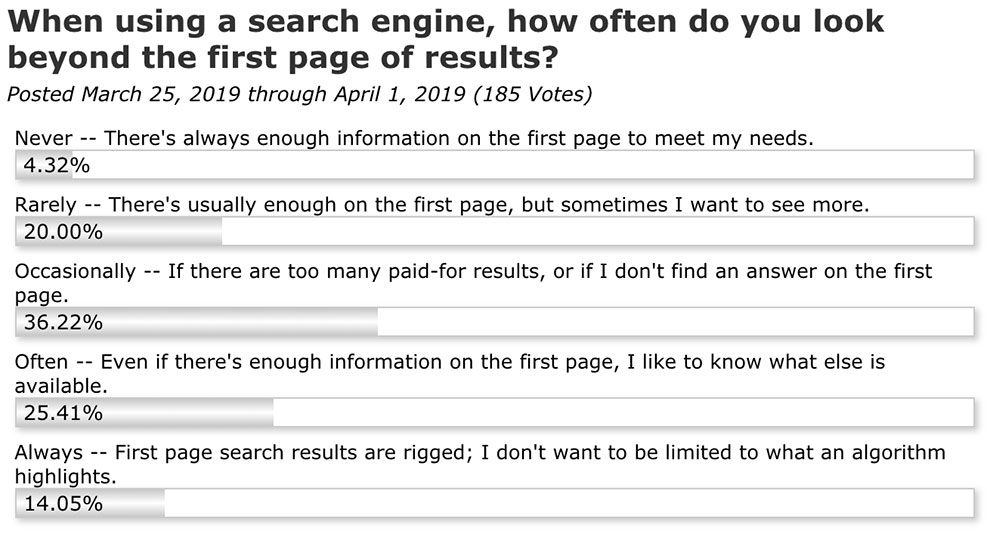Click the empty portion of the Never bar
Viewport: 990px width, 534px height.
point(523,165)
